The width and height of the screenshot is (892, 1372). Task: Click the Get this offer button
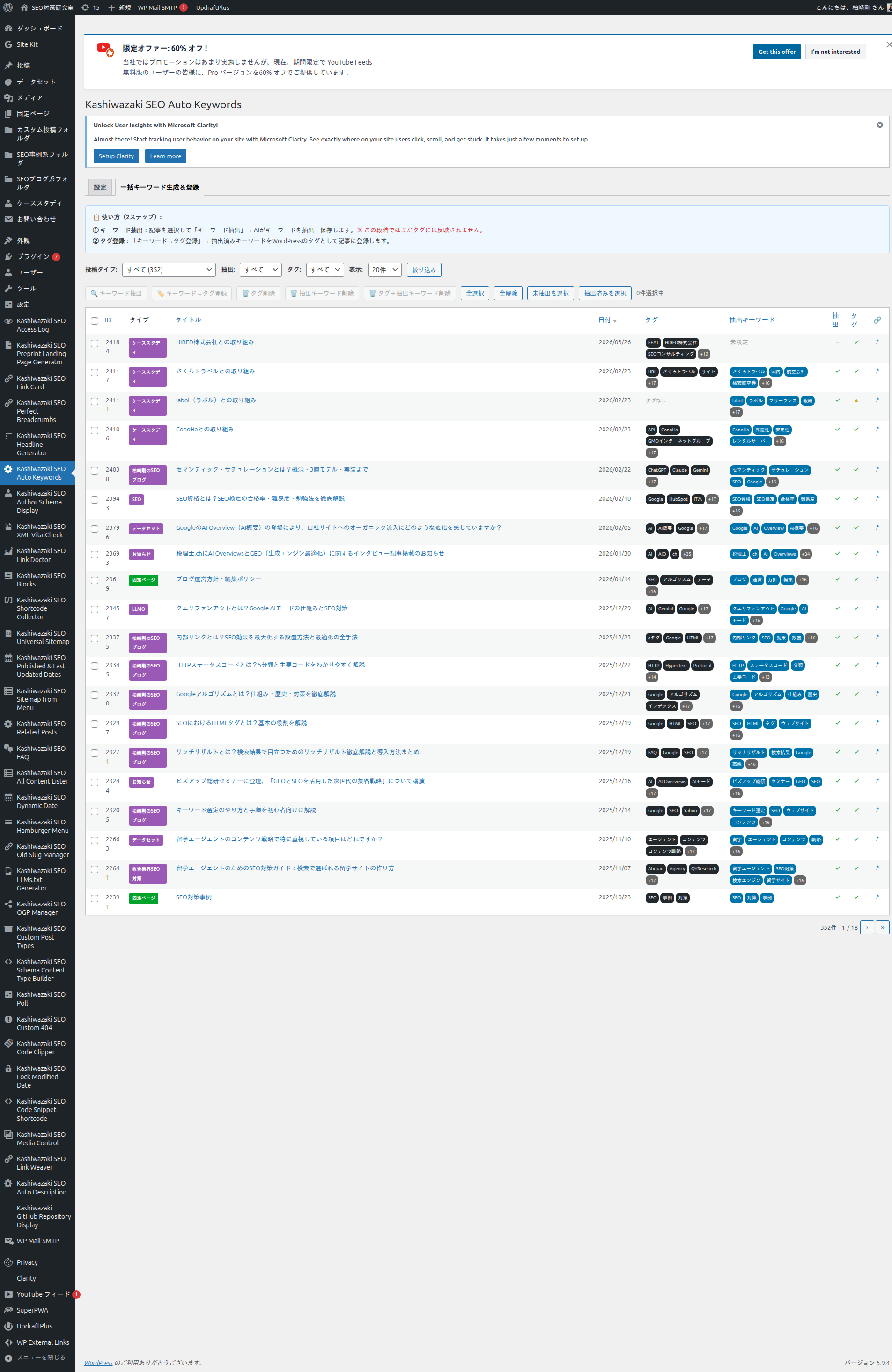pyautogui.click(x=776, y=52)
